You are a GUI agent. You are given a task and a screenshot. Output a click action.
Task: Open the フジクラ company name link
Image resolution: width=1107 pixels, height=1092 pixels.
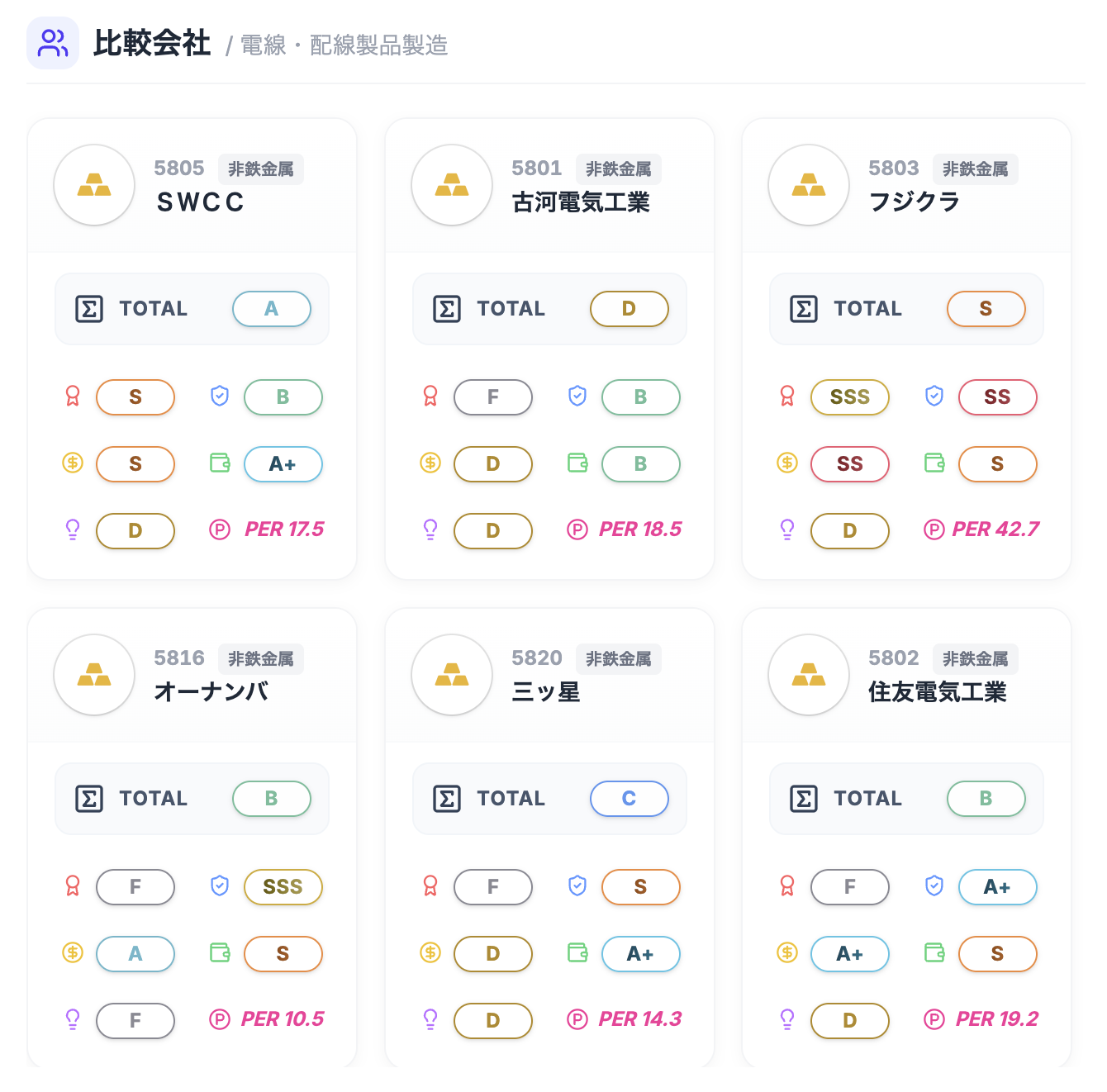tap(914, 202)
